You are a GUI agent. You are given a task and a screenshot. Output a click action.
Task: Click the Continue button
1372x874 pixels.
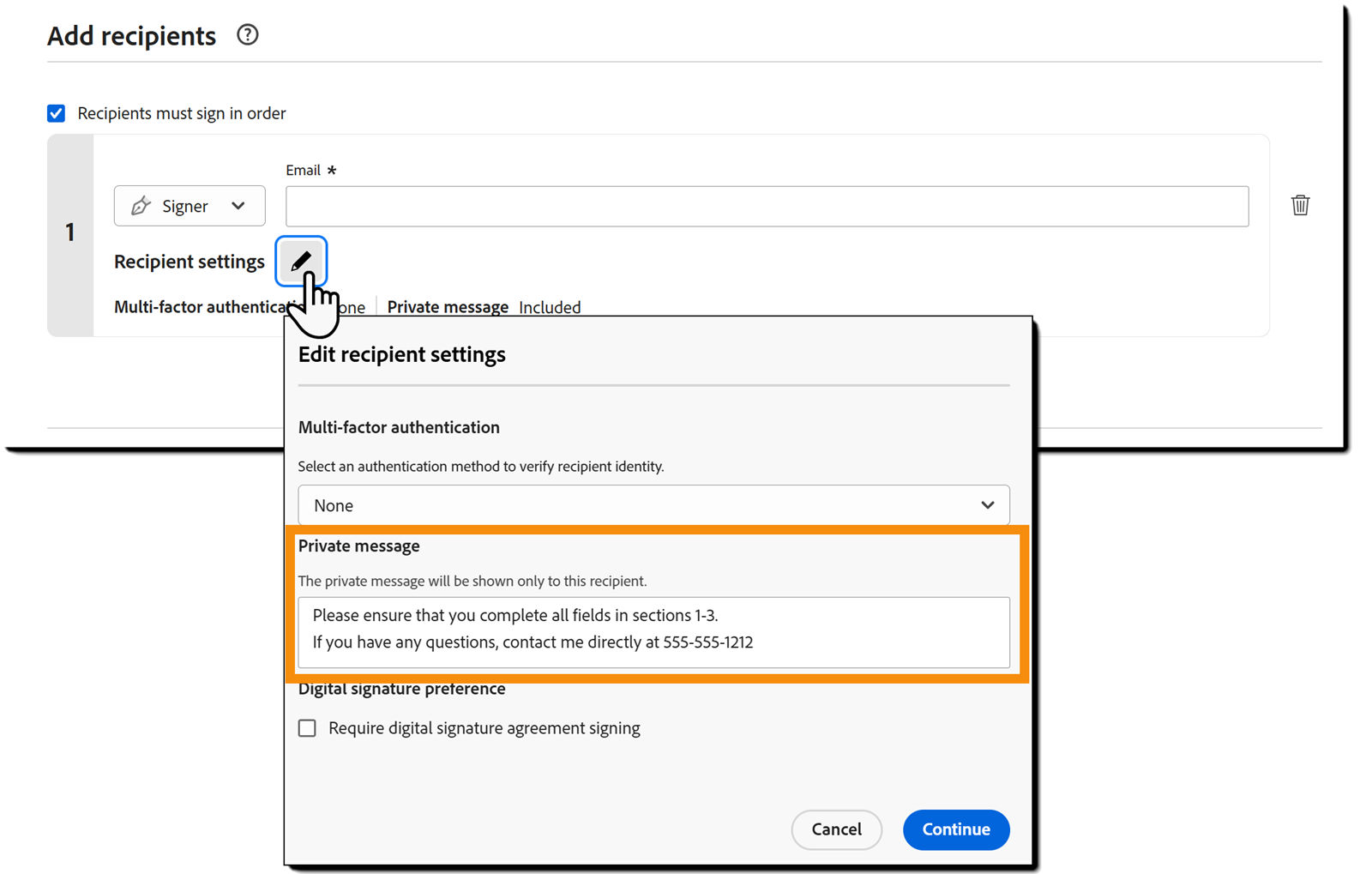click(955, 829)
